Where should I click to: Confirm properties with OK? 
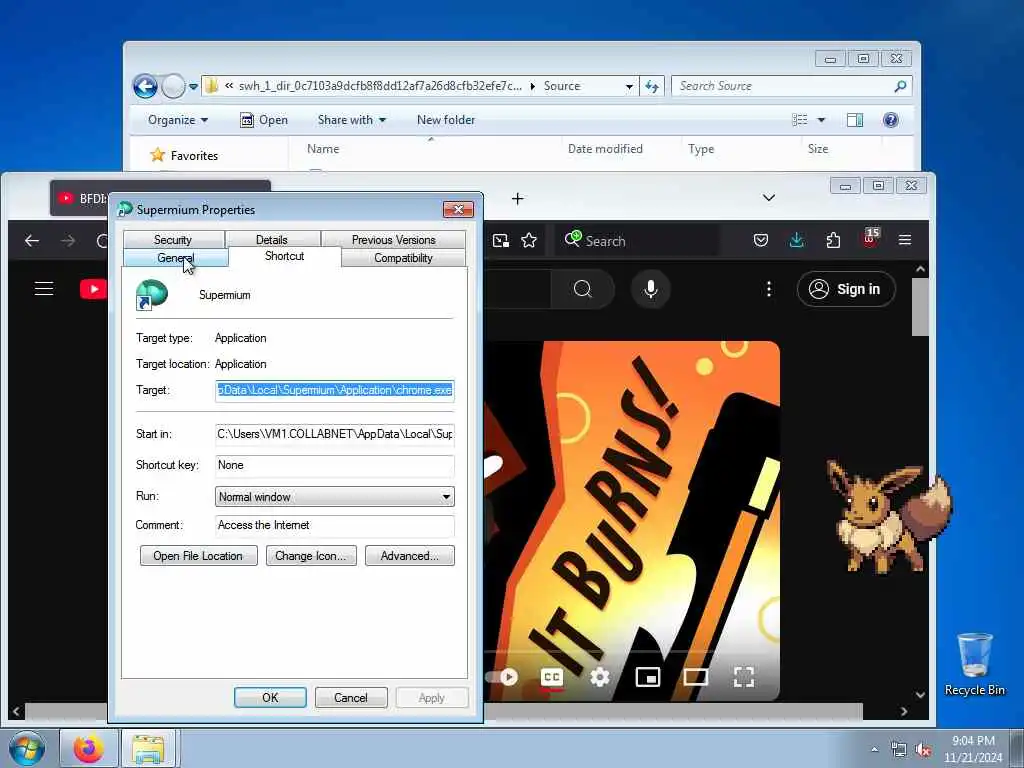point(270,697)
